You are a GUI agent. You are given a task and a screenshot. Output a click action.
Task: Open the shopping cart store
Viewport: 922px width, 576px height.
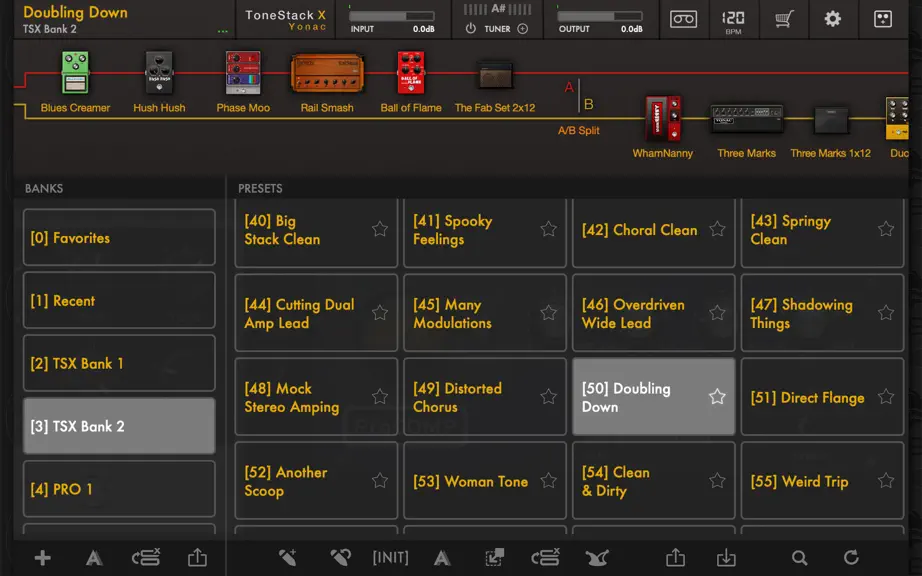783,19
